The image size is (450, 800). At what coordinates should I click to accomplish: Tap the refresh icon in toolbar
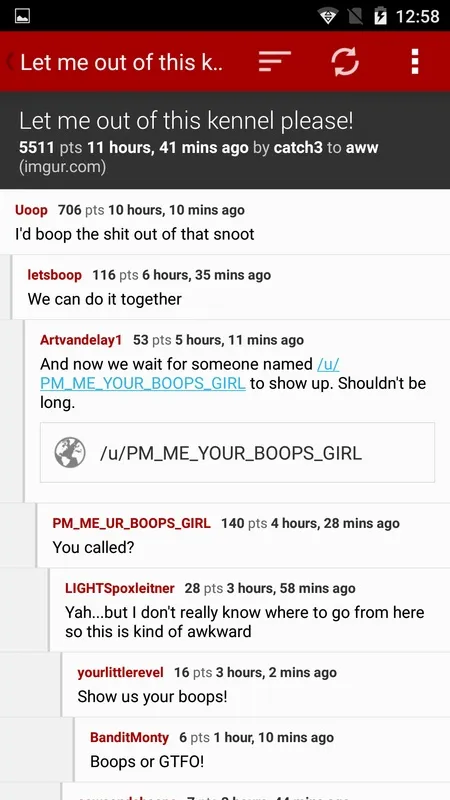(x=345, y=61)
